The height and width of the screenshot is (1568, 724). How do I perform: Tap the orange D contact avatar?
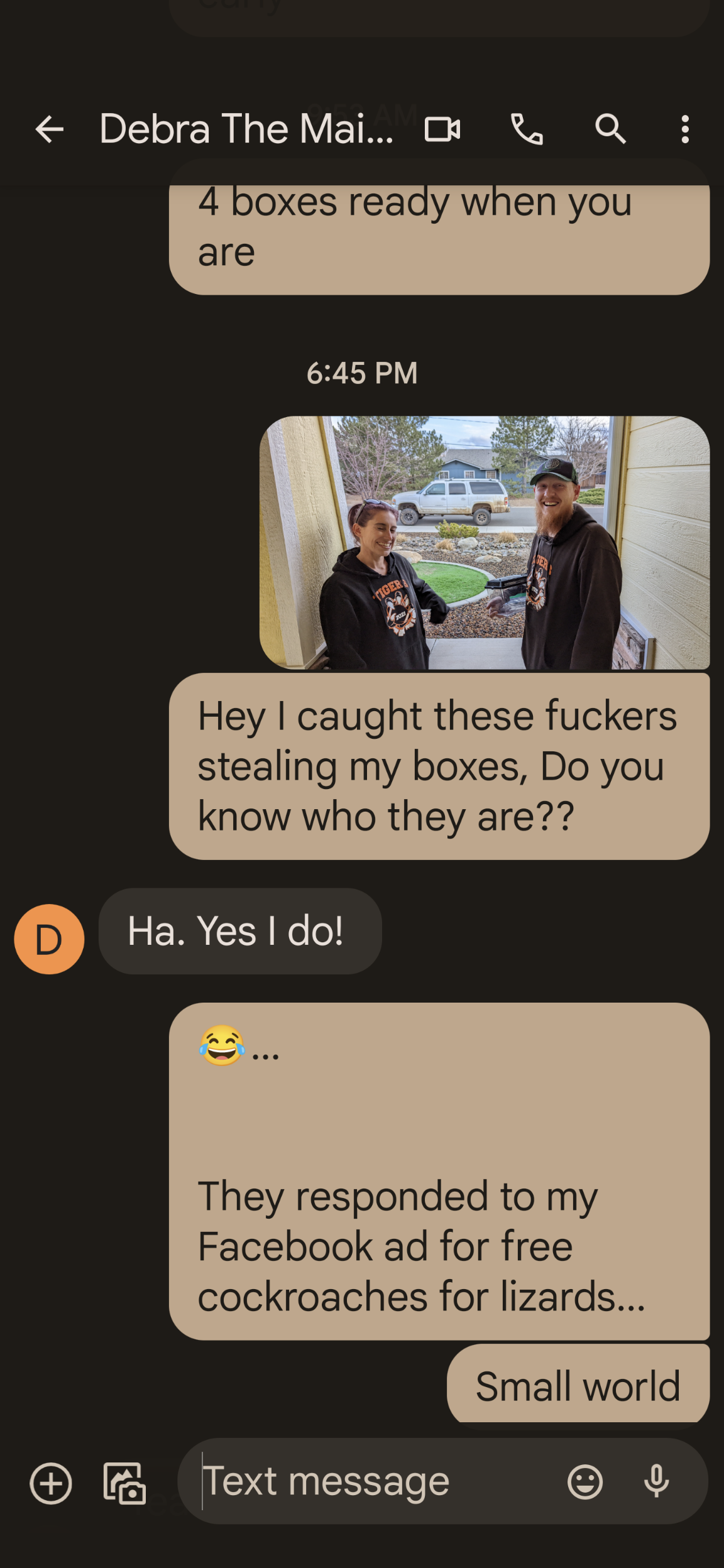click(x=50, y=939)
